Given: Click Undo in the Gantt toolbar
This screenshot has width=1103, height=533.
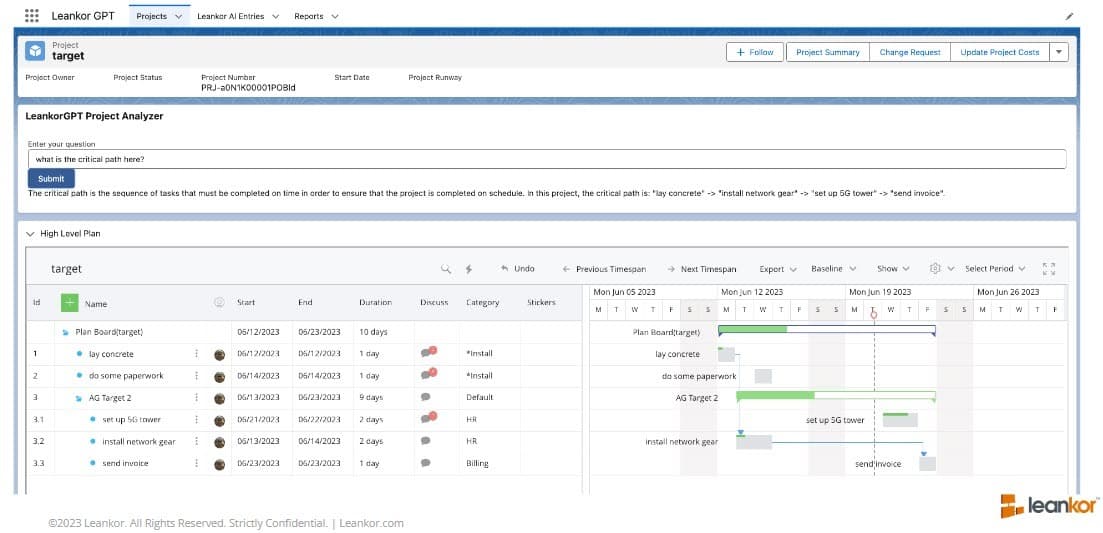Looking at the screenshot, I should (x=518, y=269).
